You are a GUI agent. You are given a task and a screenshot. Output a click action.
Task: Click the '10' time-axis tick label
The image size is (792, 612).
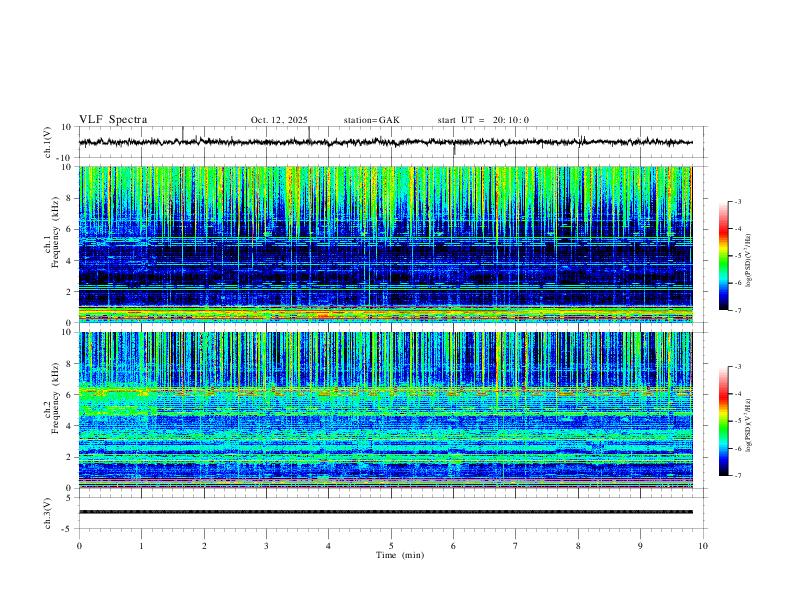click(x=703, y=546)
